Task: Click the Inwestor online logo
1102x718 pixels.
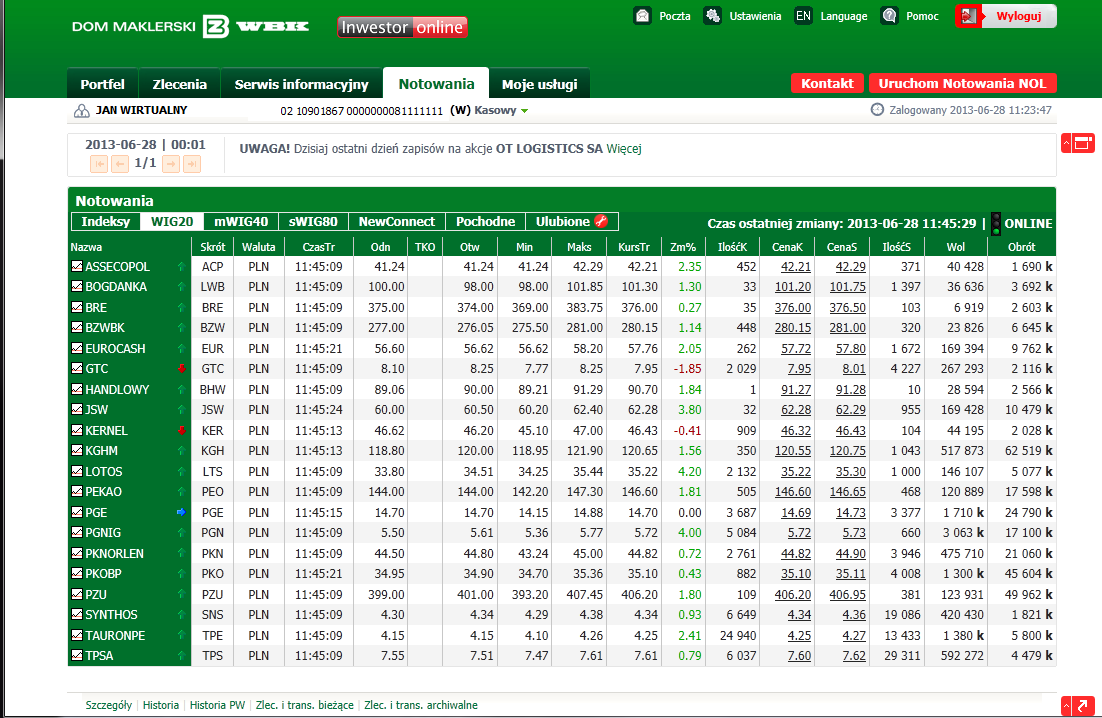Action: tap(402, 27)
